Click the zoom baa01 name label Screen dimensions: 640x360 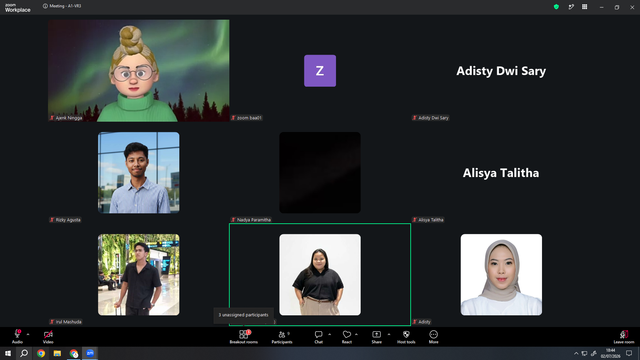tap(247, 118)
